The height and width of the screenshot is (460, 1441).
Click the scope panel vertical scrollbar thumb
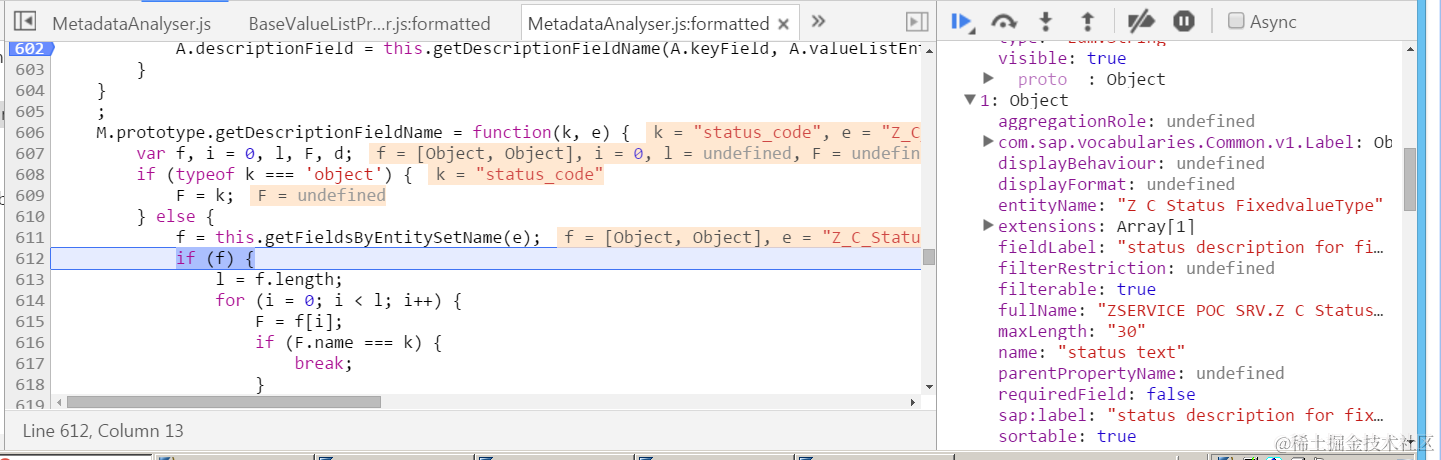click(x=1410, y=179)
